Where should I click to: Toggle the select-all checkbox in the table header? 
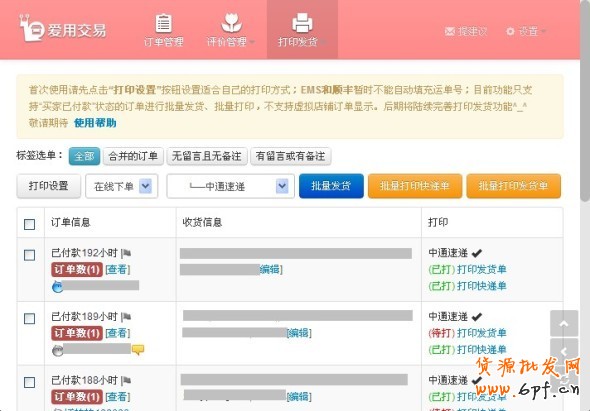(x=29, y=224)
